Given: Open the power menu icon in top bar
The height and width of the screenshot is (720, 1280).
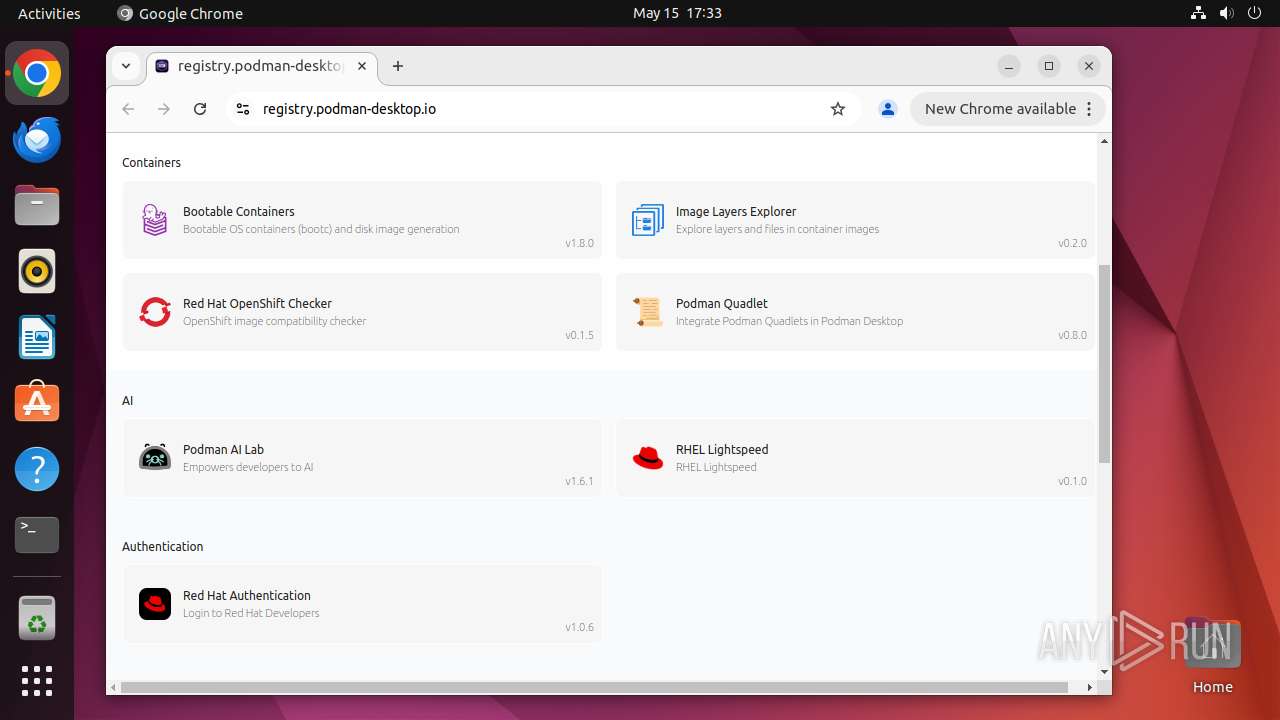Looking at the screenshot, I should 1254,13.
